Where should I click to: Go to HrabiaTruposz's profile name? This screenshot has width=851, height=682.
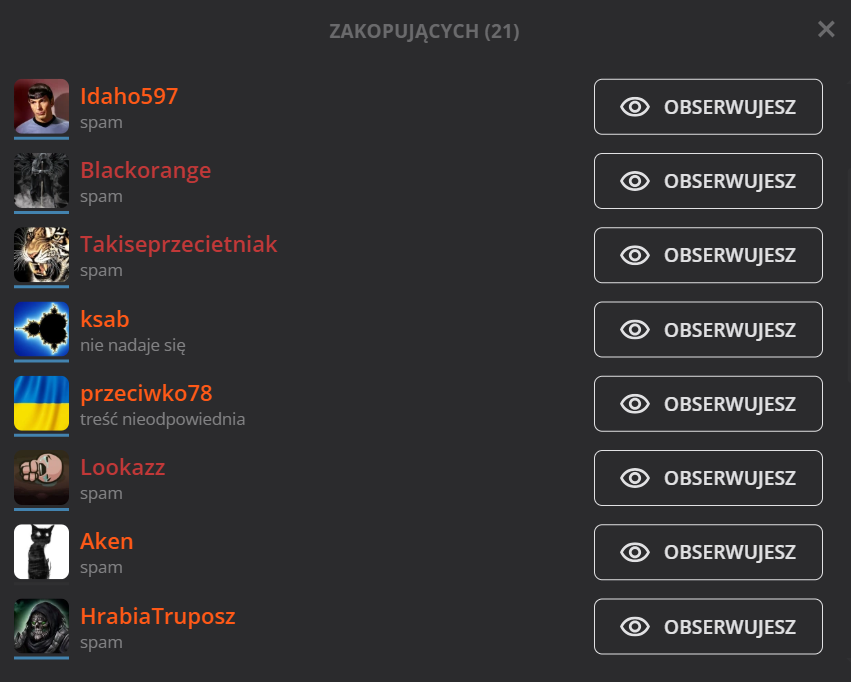click(158, 616)
